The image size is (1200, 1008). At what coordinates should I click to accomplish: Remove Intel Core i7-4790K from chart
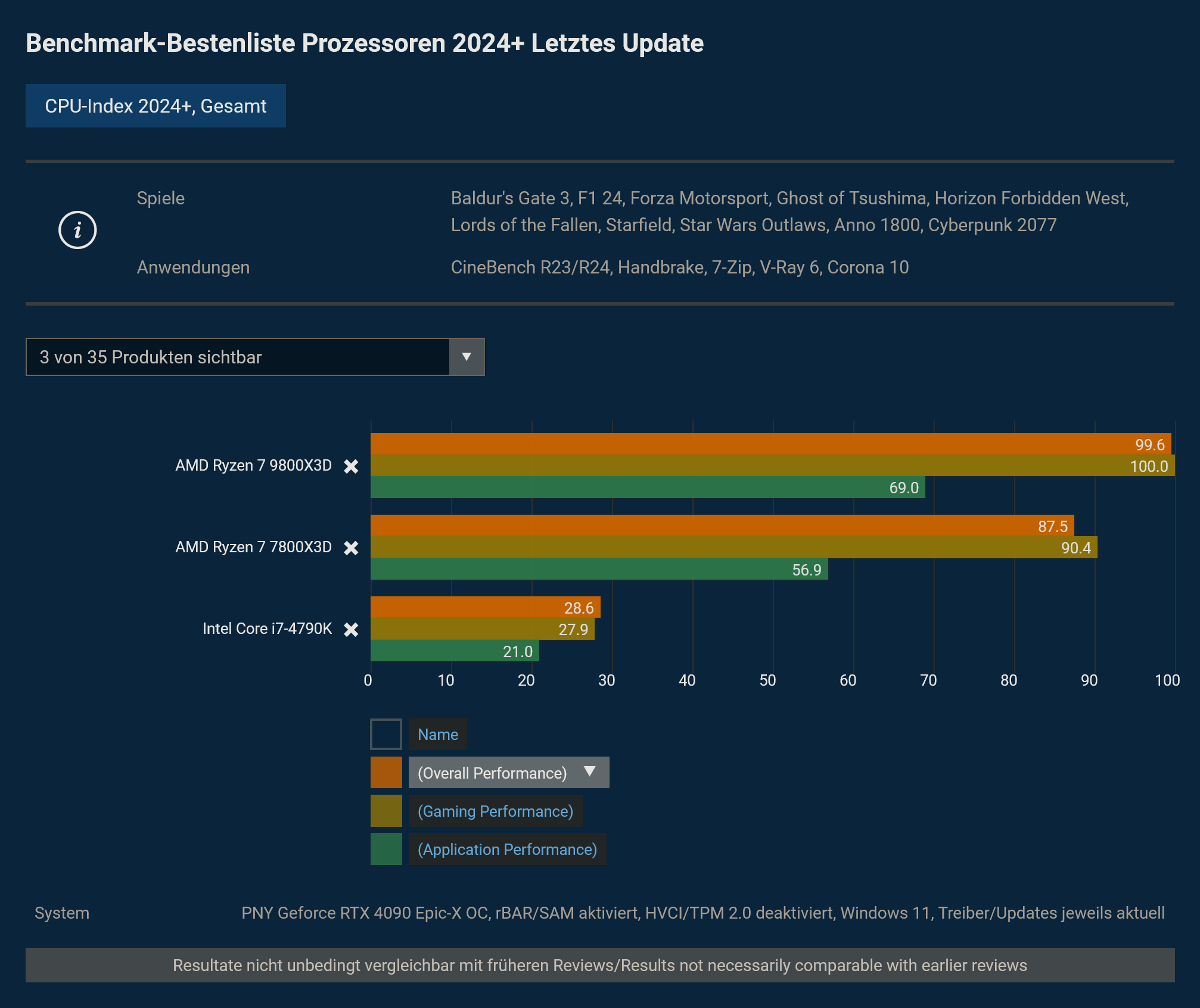point(351,630)
